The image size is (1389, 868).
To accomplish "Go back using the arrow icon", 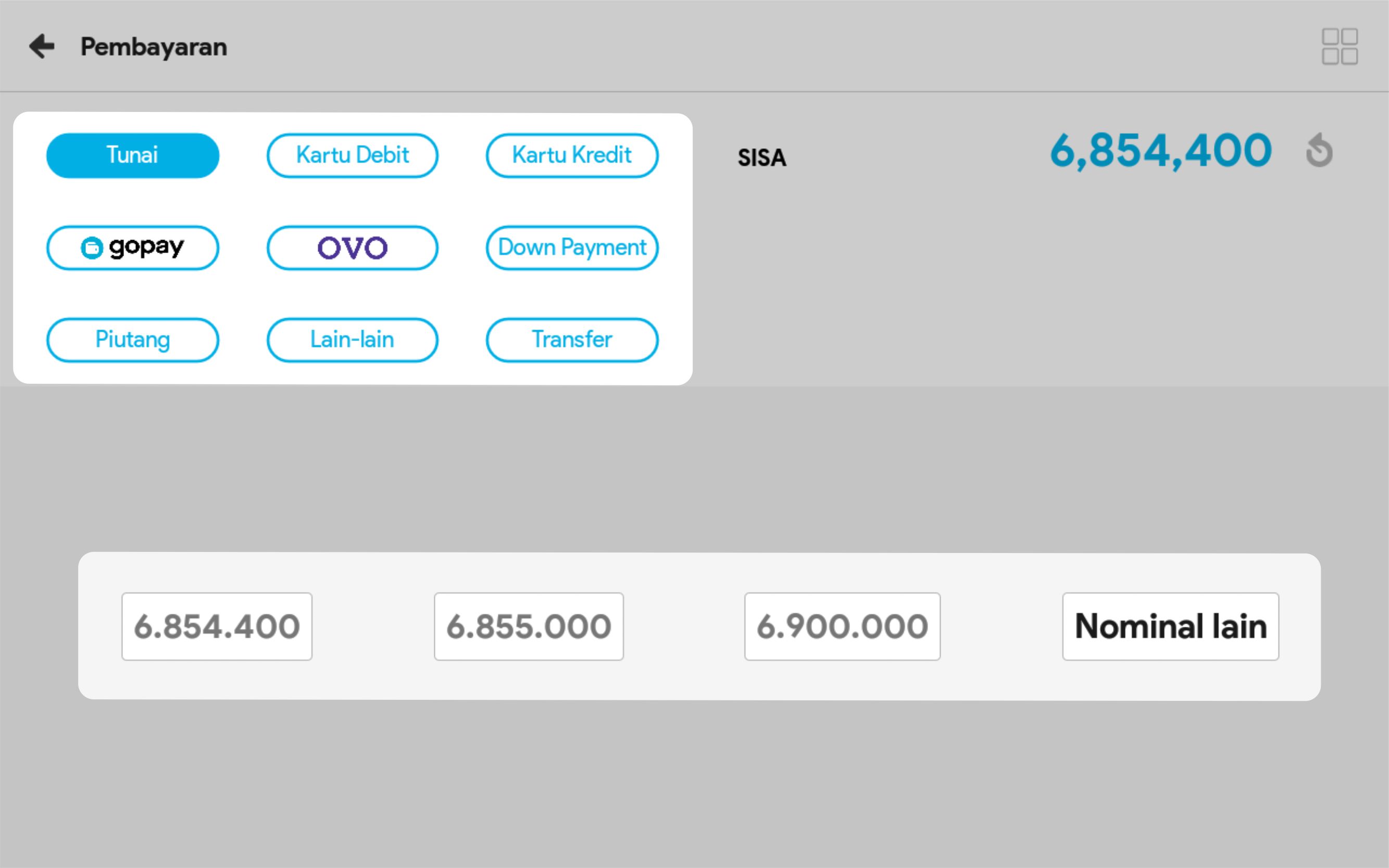I will [42, 46].
